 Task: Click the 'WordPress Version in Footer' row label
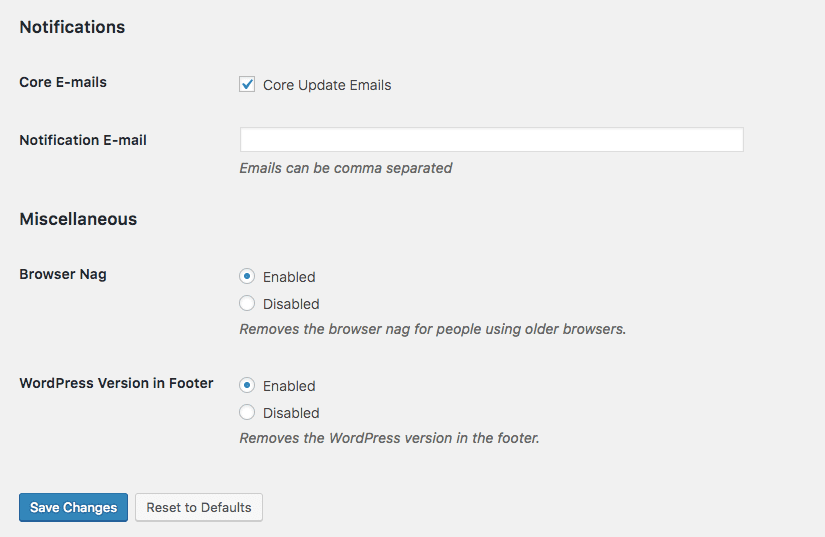tap(116, 383)
